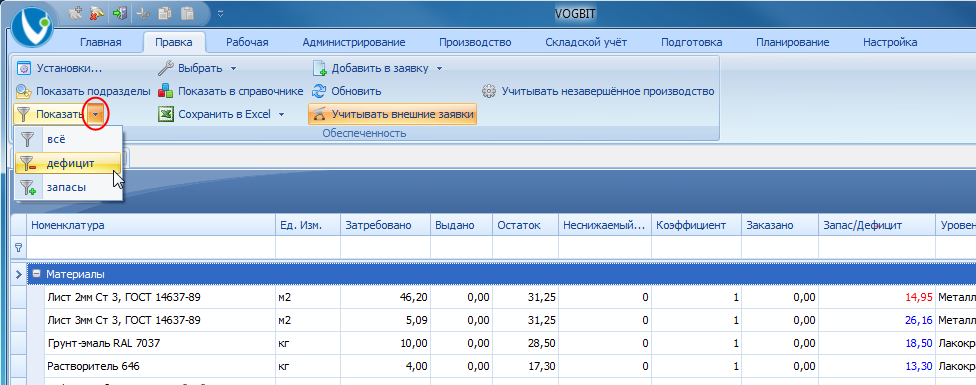Switch to the Главная tab
The image size is (976, 385).
coord(101,42)
